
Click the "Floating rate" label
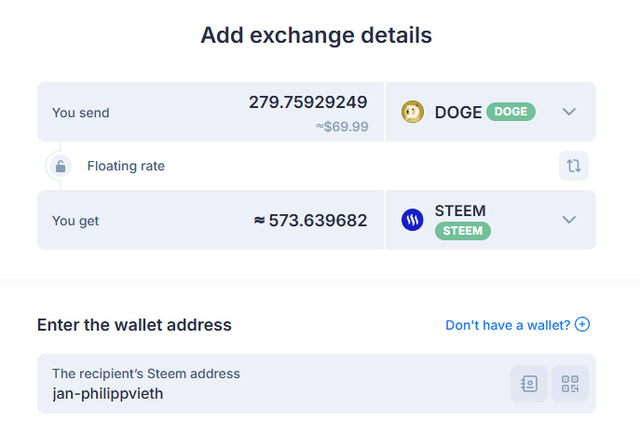126,166
